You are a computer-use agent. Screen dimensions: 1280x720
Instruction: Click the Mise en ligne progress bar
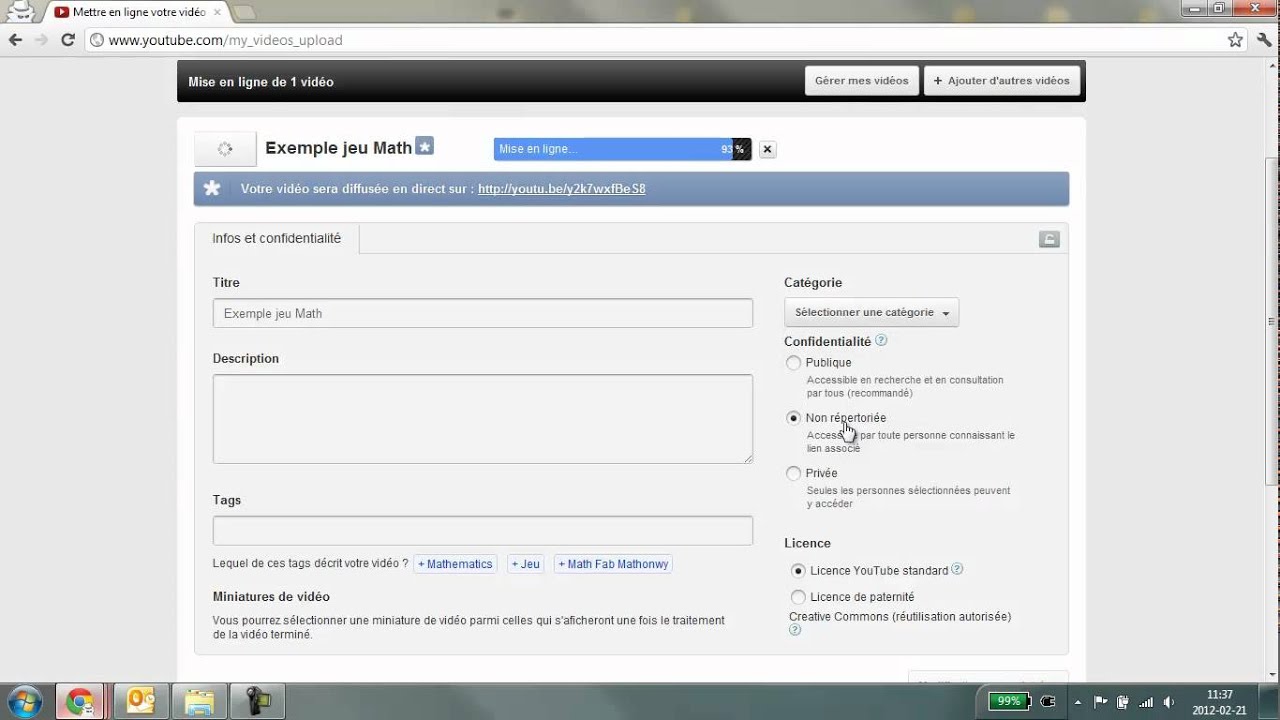pyautogui.click(x=622, y=149)
